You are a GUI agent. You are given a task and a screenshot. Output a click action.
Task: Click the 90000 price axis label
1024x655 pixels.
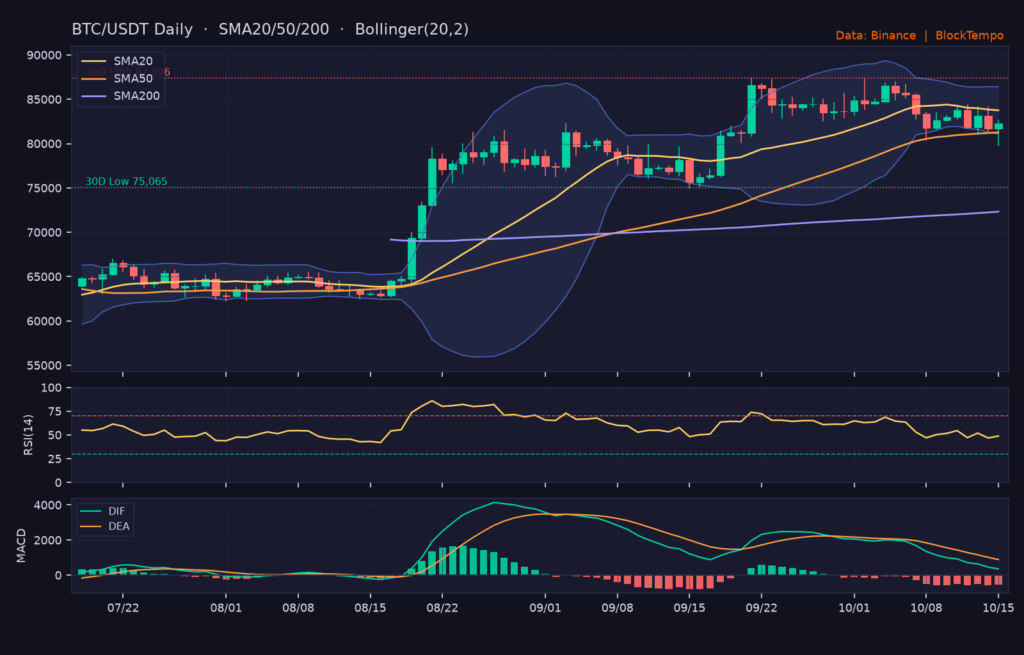point(44,56)
